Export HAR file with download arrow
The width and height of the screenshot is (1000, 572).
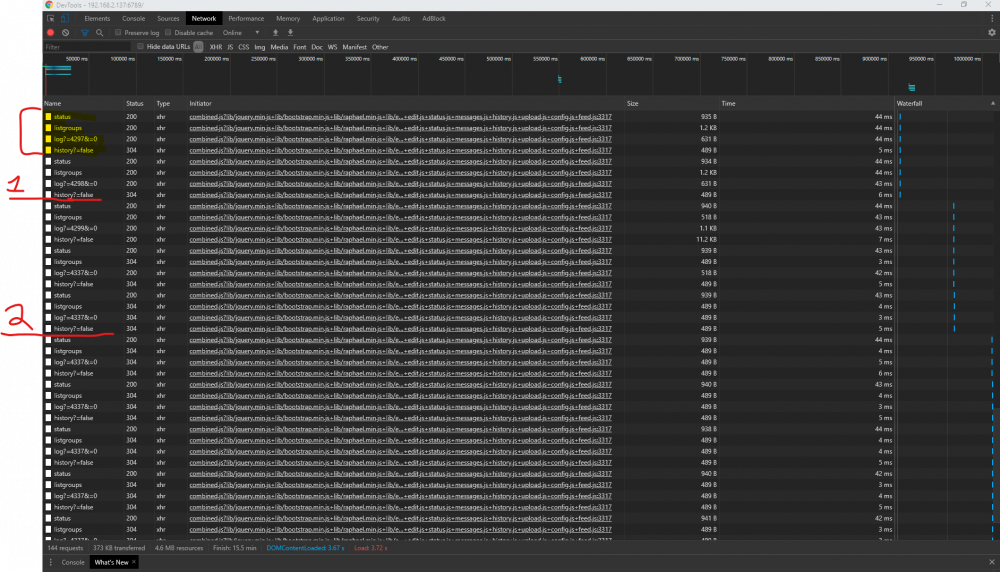(x=290, y=33)
